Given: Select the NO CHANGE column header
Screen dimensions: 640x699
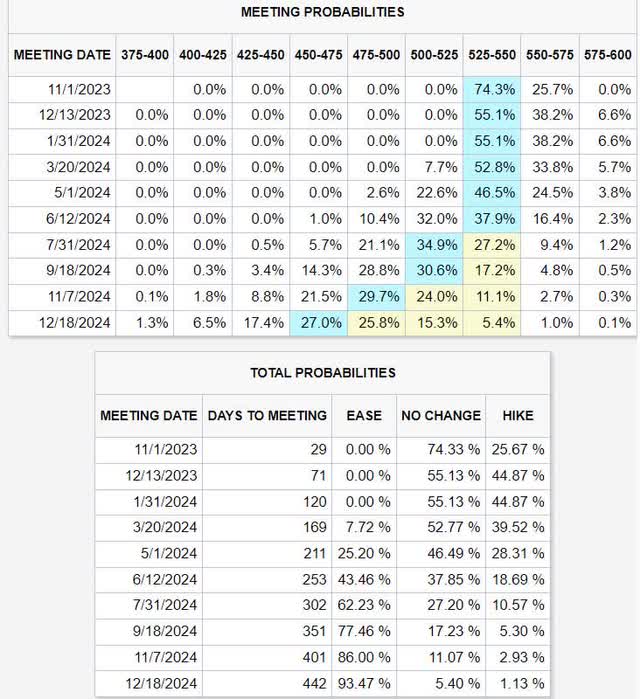Looking at the screenshot, I should pos(441,415).
